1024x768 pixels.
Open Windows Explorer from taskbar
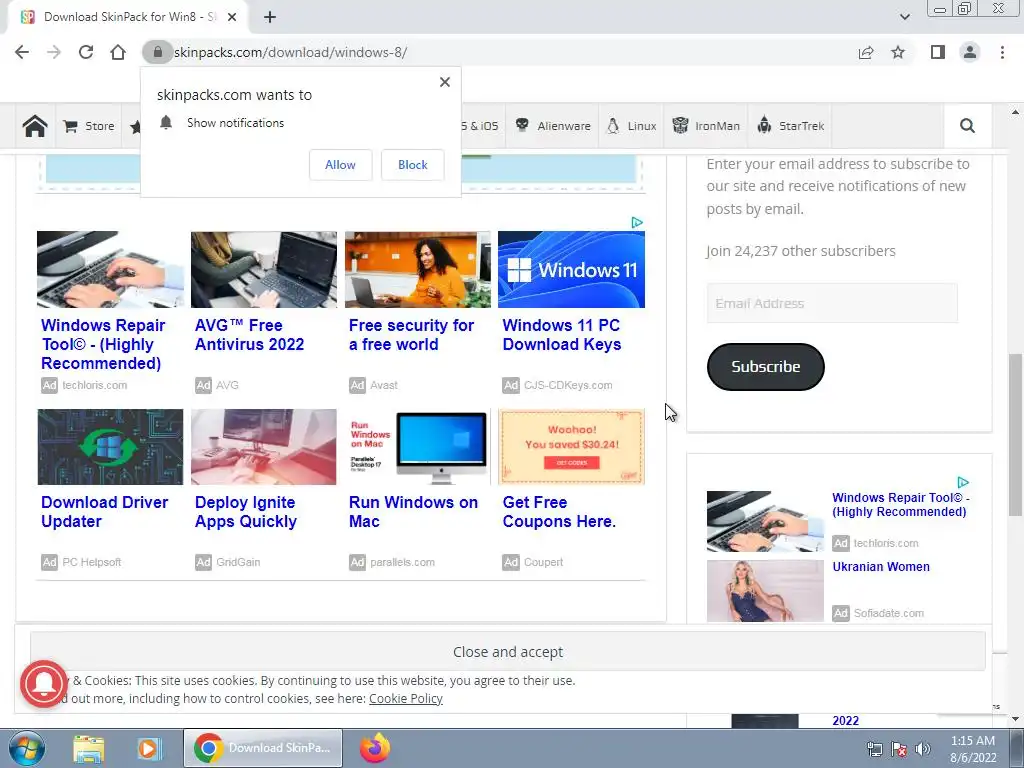point(88,748)
